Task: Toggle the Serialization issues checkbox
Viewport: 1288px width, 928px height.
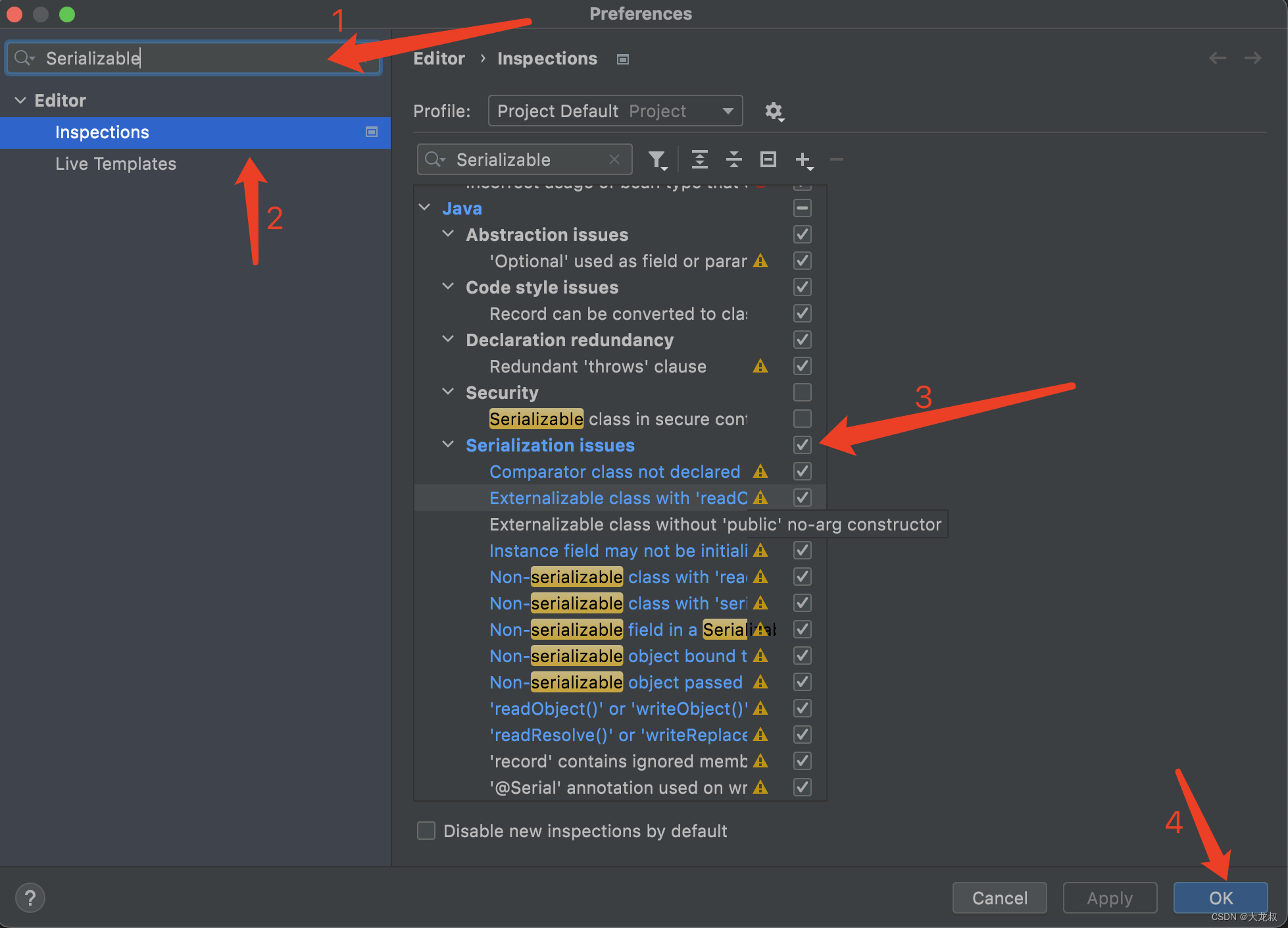Action: 802,445
